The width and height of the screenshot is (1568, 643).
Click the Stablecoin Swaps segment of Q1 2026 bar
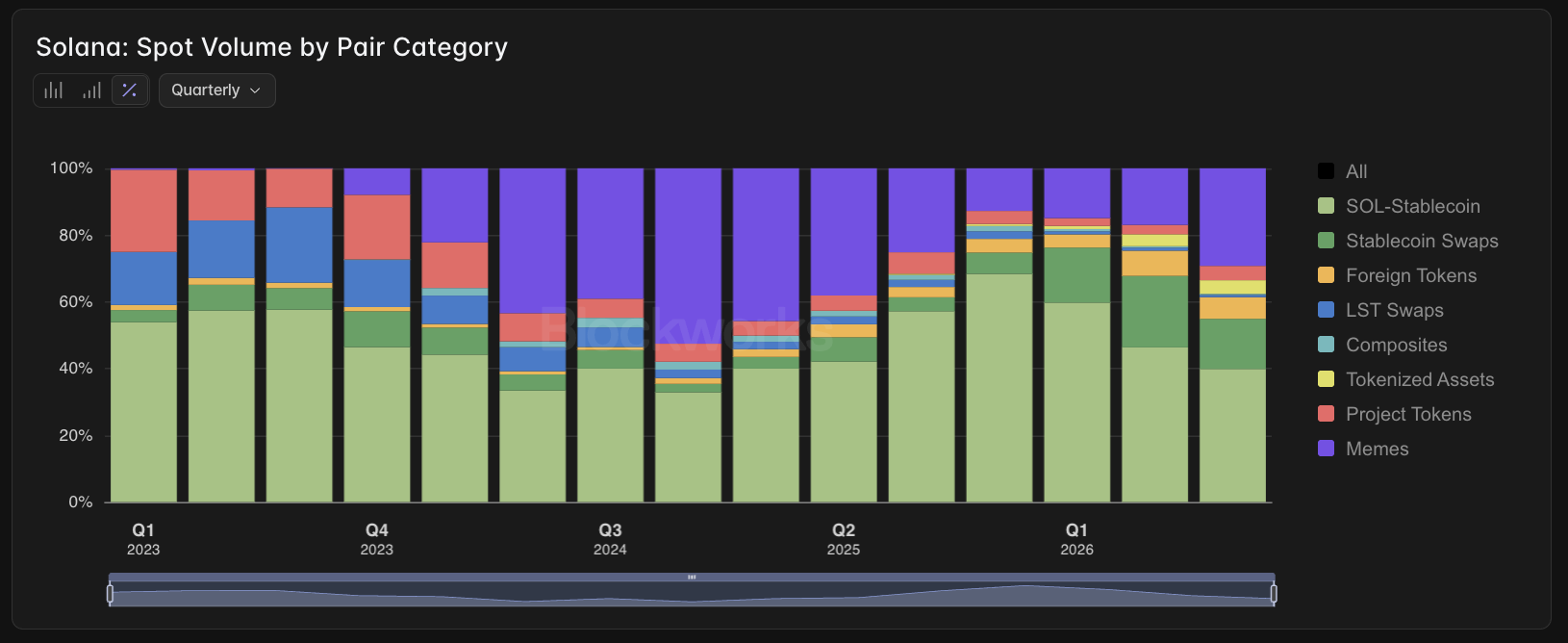(x=1076, y=275)
